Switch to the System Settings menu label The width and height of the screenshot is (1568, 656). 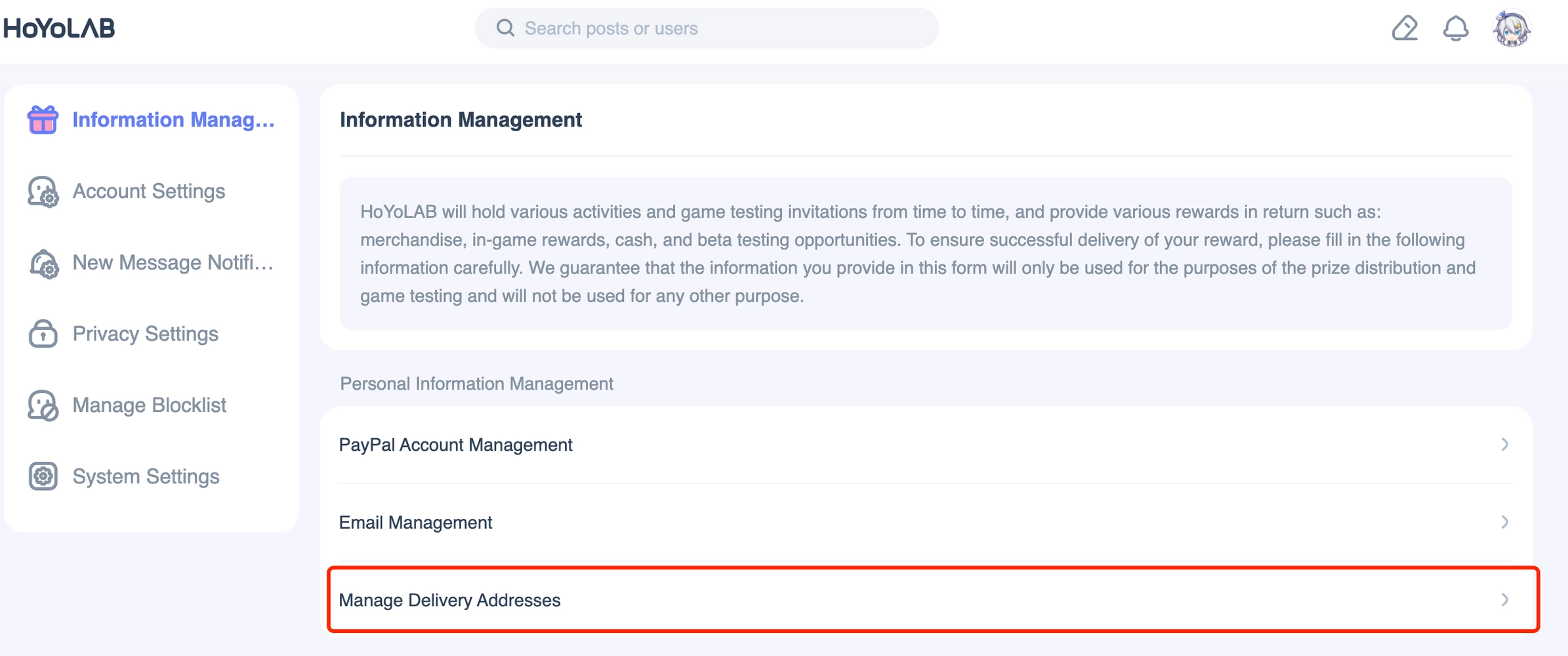146,476
